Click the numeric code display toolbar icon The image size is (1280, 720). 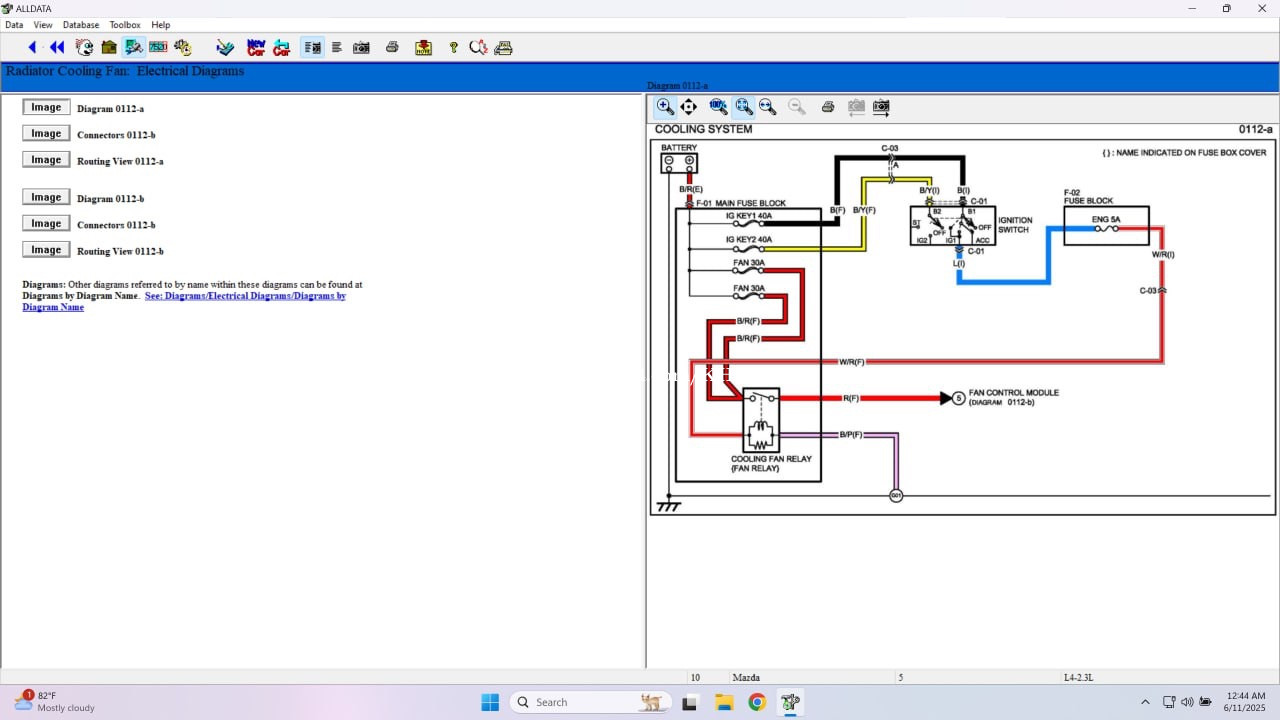click(158, 47)
